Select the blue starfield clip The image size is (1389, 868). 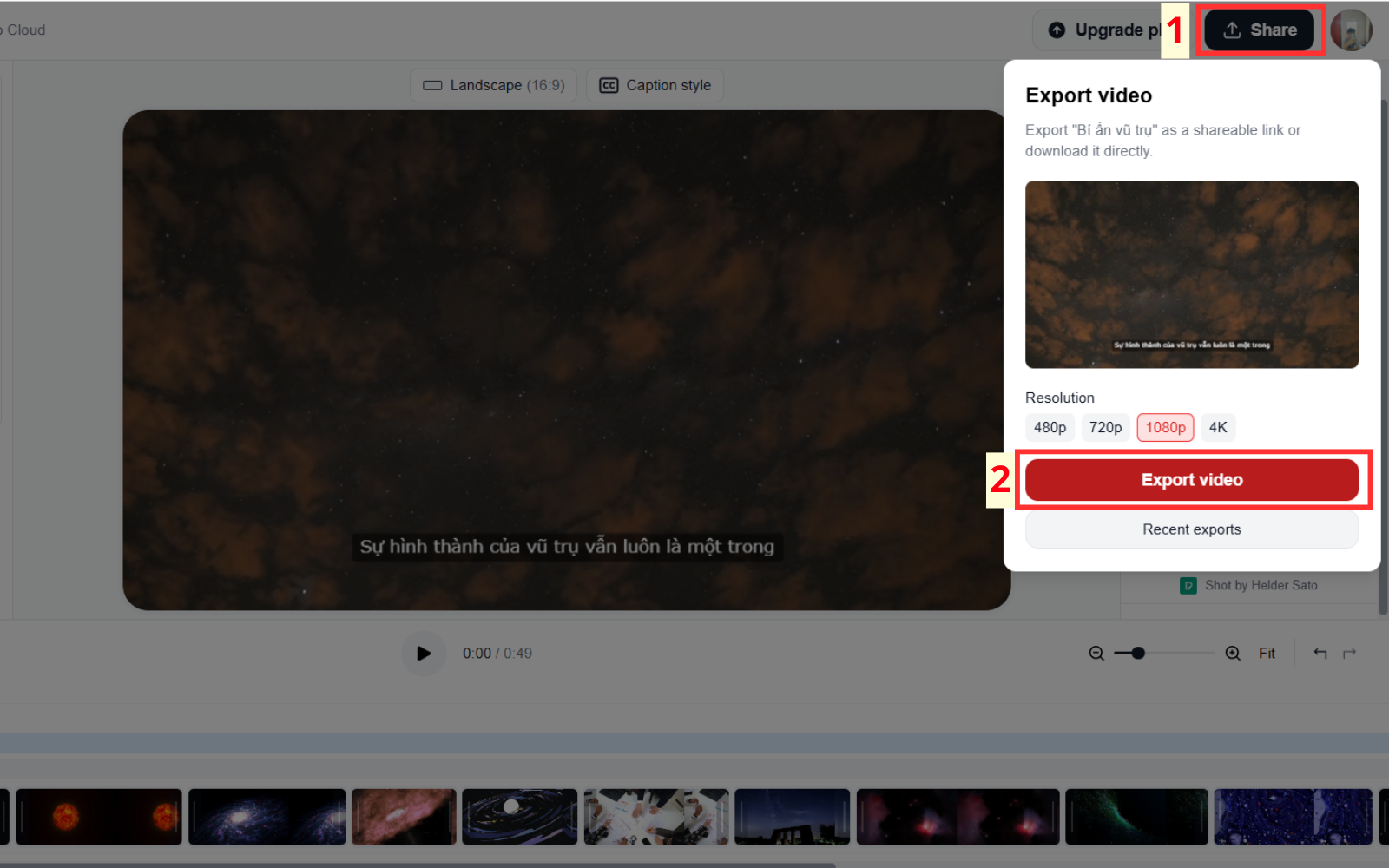1293,817
